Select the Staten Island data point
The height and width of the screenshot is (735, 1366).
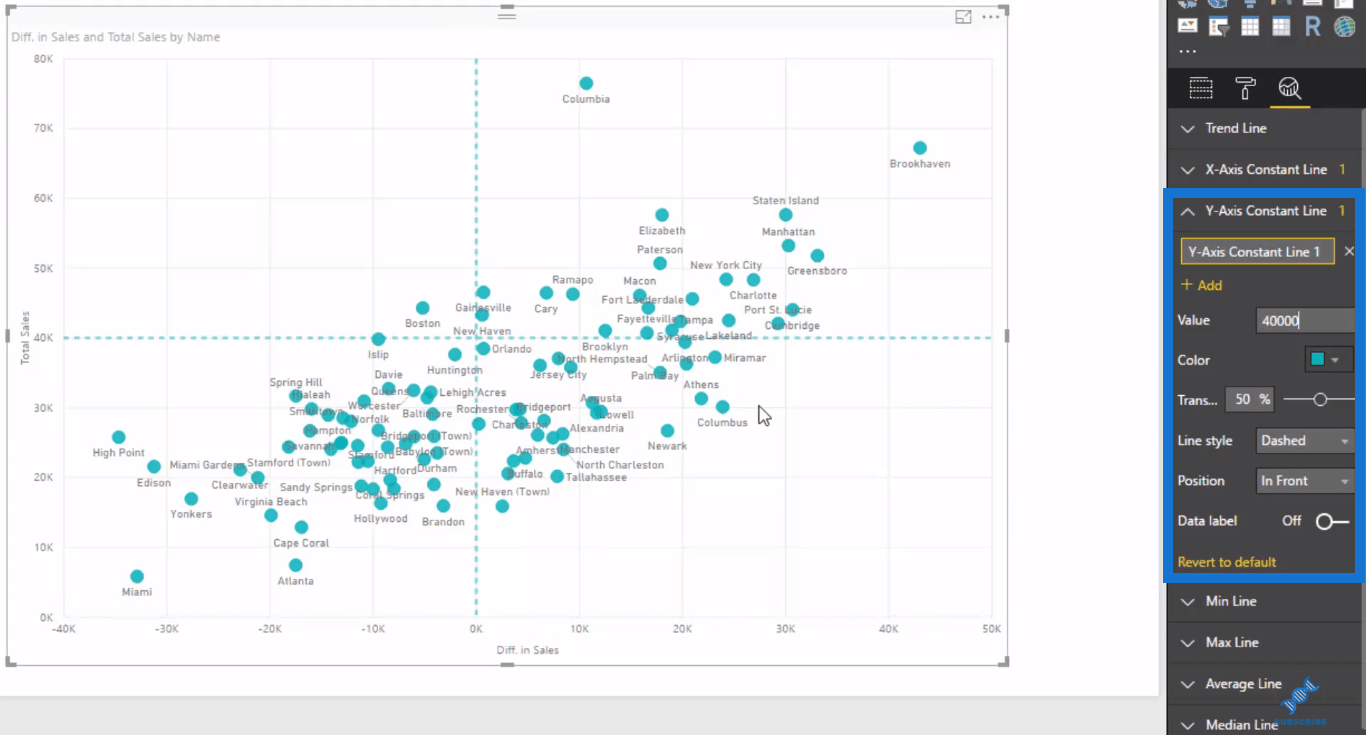(x=785, y=215)
